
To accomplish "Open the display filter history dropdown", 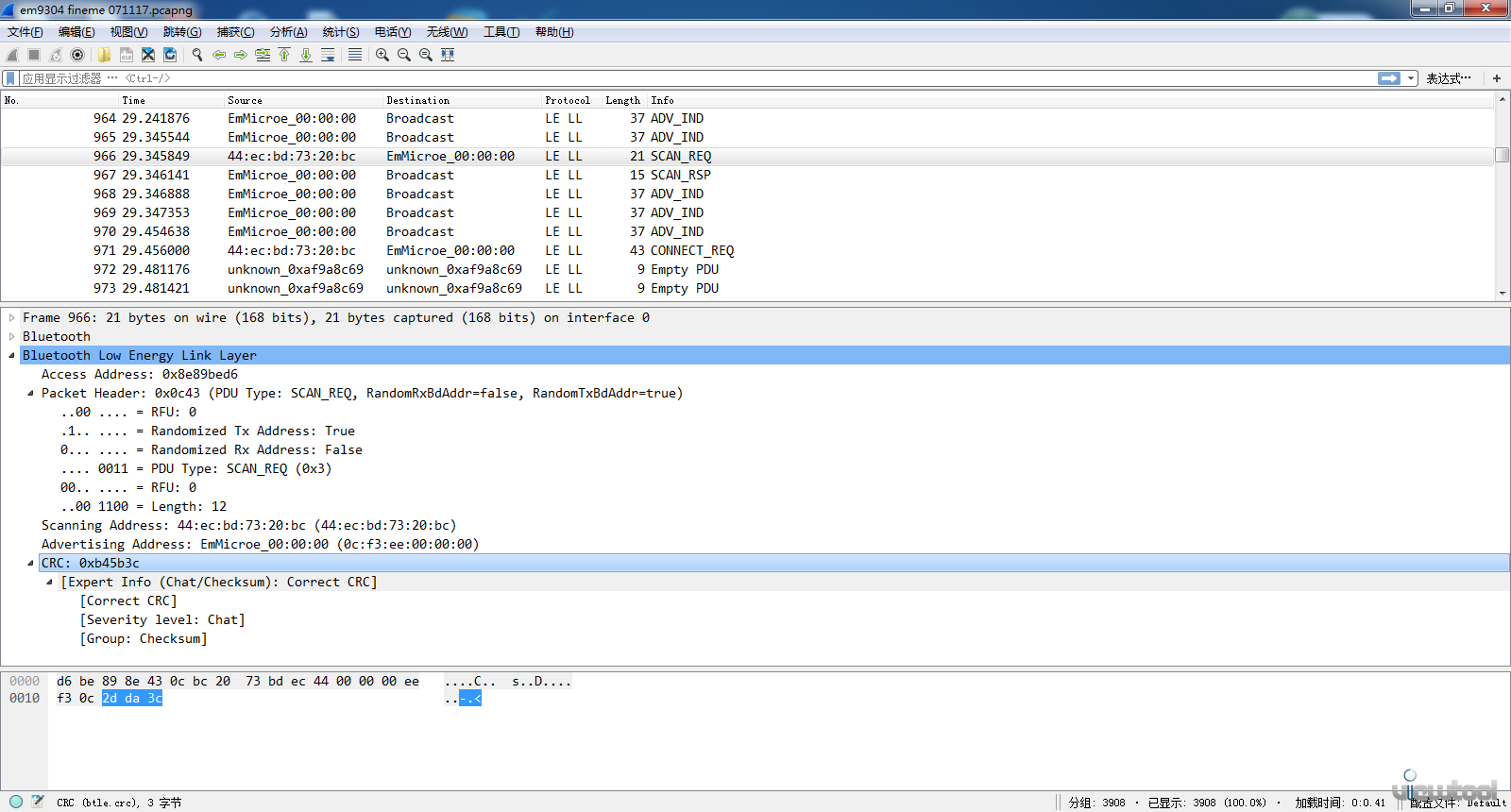I will click(x=1411, y=78).
